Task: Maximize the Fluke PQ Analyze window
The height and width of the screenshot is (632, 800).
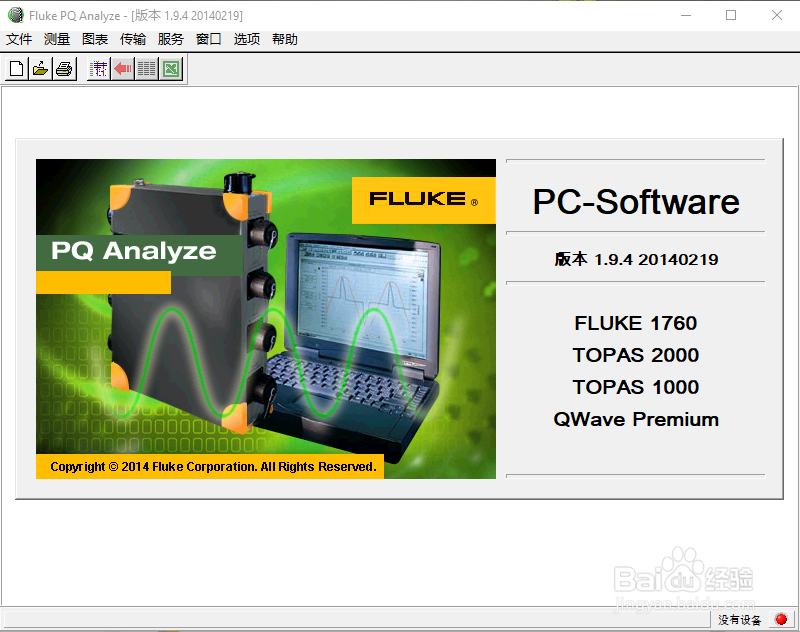Action: tap(731, 15)
